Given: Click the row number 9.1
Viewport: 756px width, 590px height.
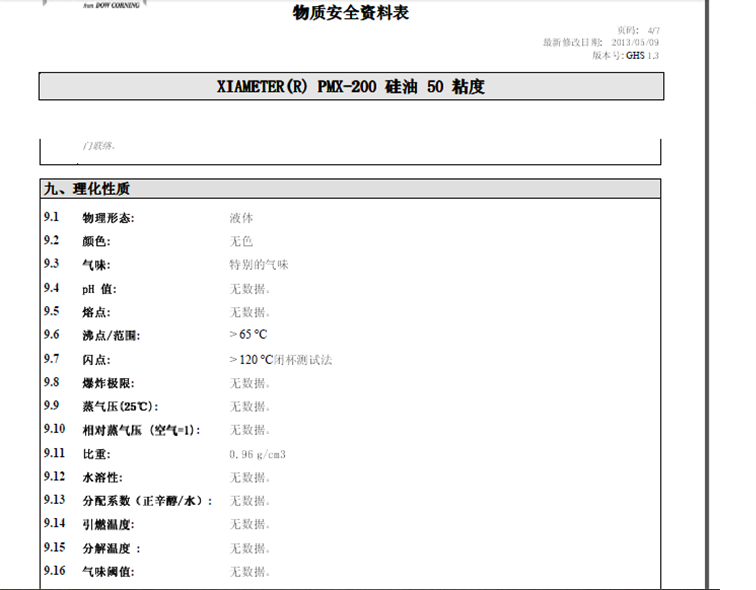Looking at the screenshot, I should (x=51, y=217).
